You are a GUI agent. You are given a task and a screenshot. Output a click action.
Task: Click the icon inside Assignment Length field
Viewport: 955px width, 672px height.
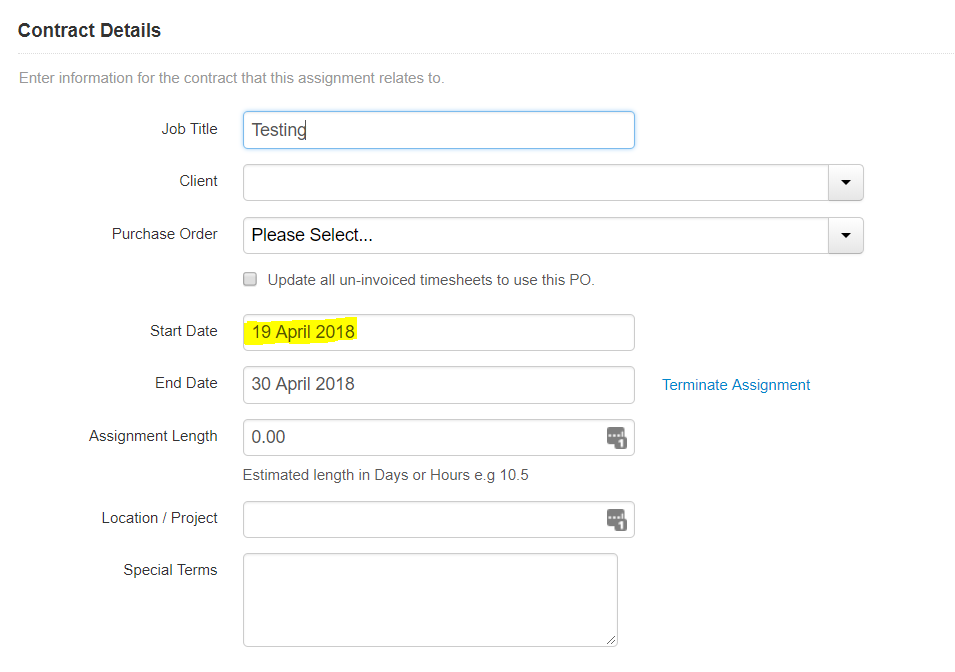pyautogui.click(x=616, y=437)
